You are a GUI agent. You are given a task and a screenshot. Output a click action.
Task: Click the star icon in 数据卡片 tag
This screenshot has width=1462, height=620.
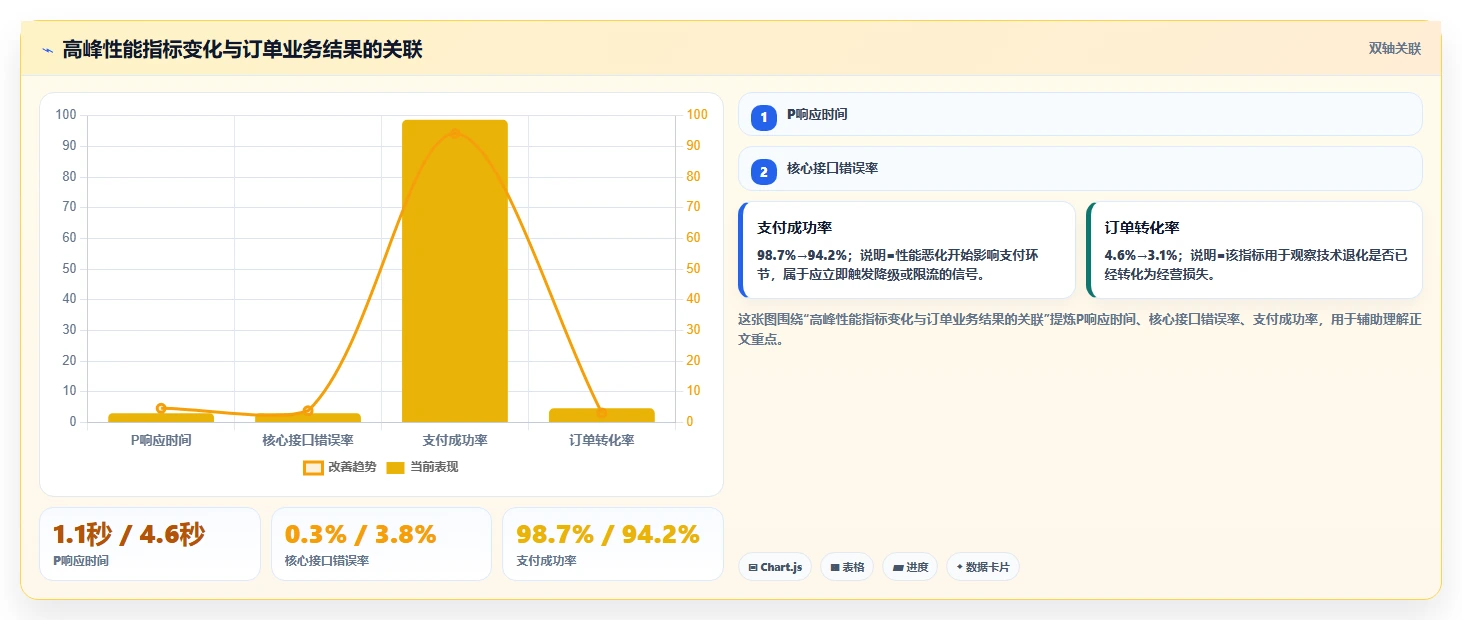pyautogui.click(x=960, y=567)
